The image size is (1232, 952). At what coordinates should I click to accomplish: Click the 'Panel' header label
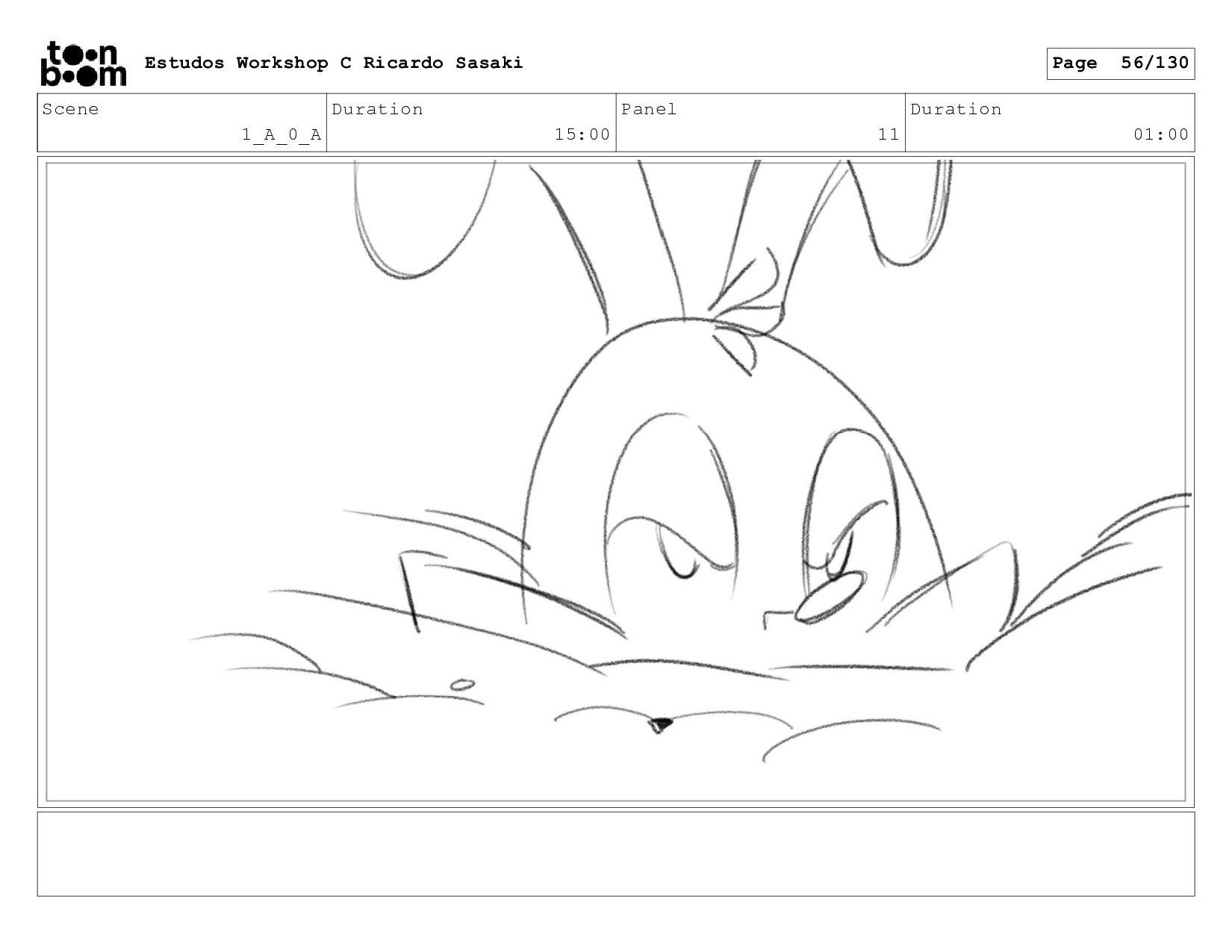coord(649,110)
